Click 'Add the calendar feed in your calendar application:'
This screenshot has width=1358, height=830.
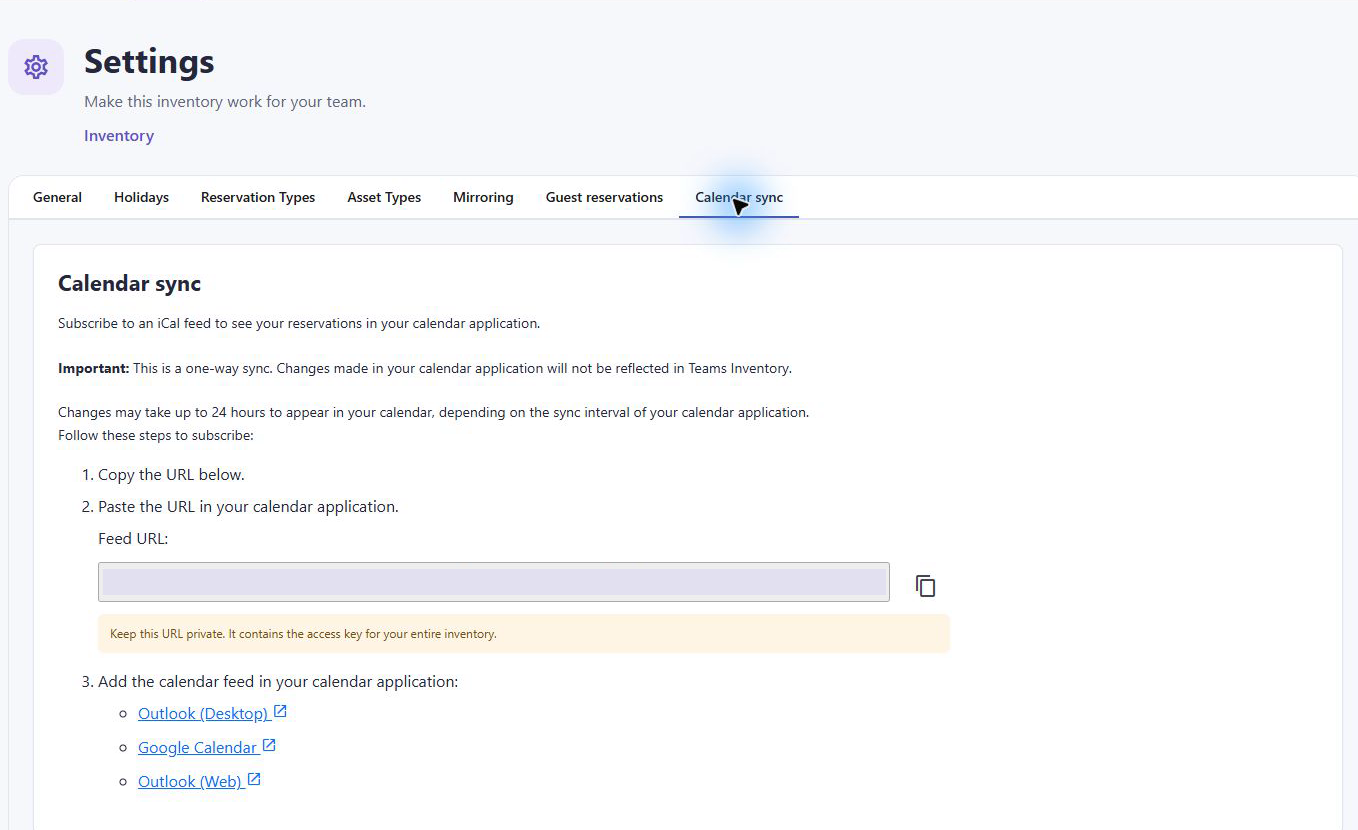click(278, 682)
